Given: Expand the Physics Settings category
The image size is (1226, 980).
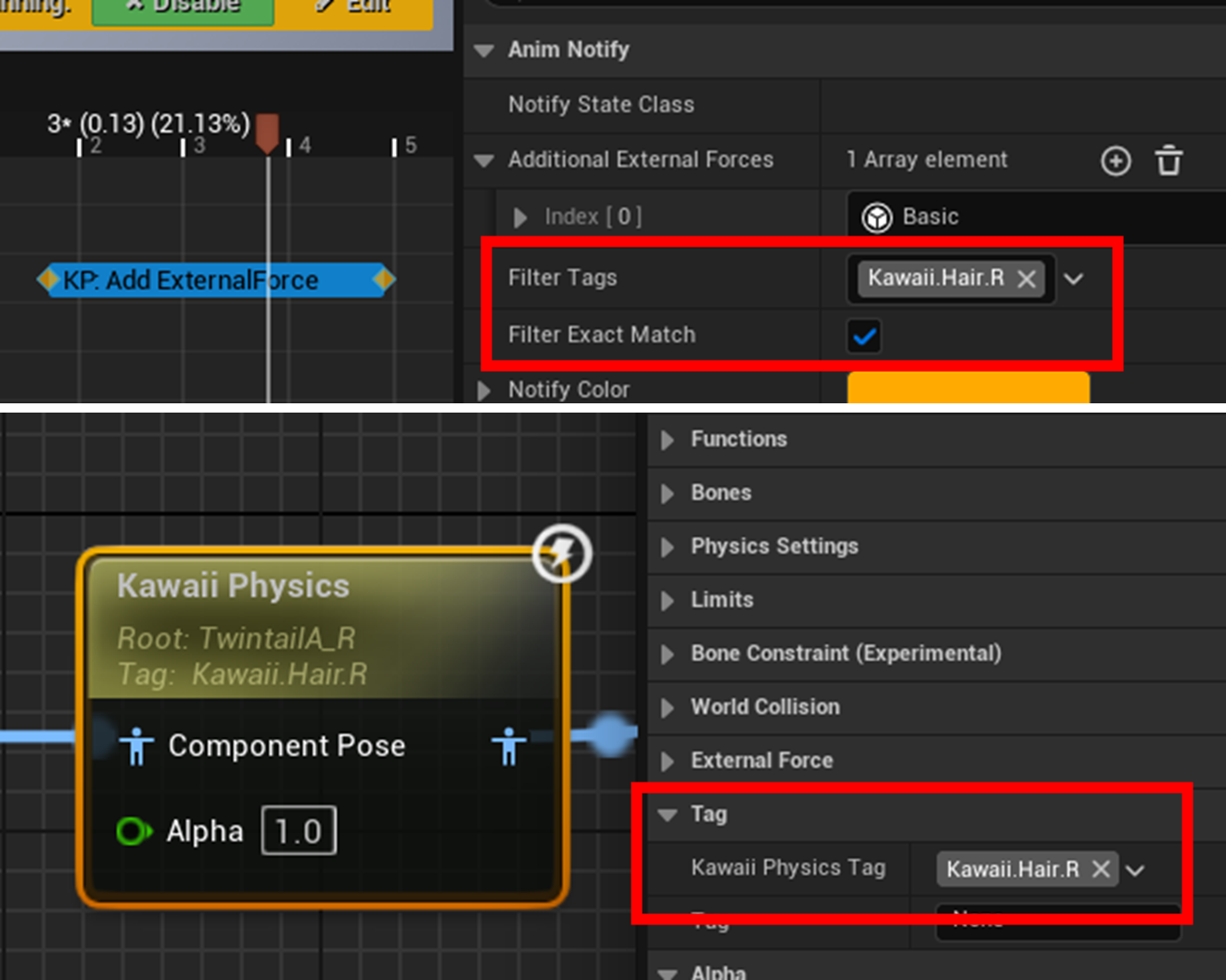Looking at the screenshot, I should pos(666,547).
